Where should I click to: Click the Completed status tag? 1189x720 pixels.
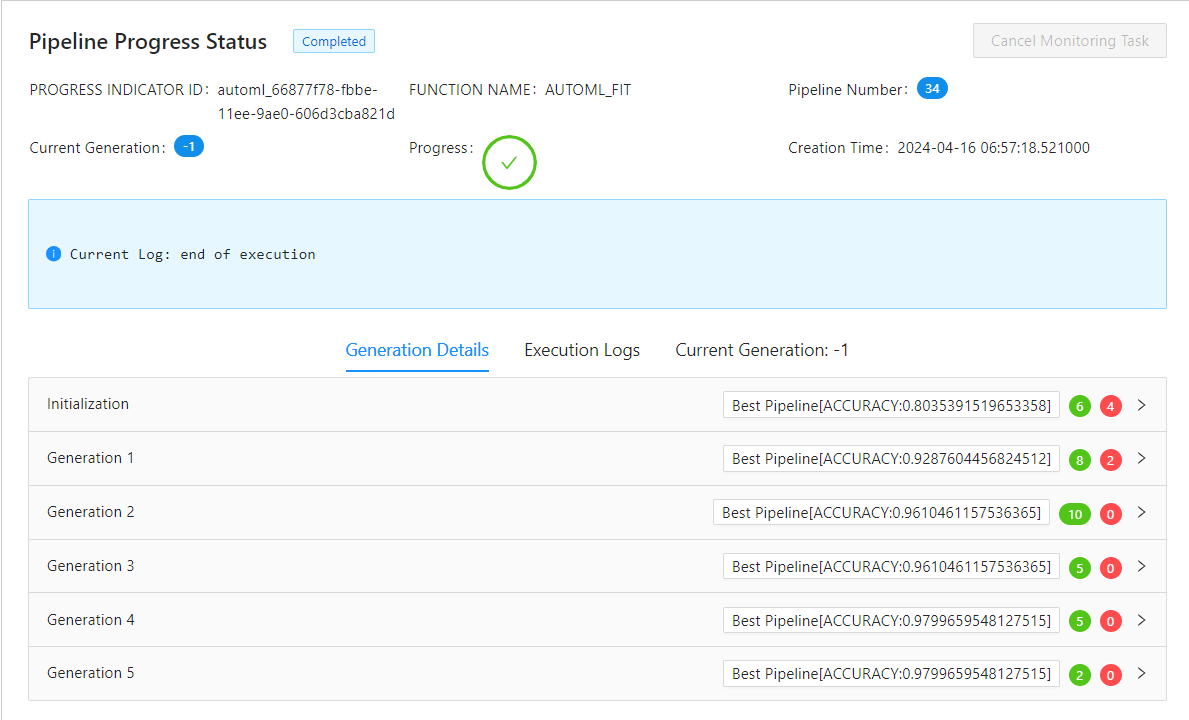point(334,42)
